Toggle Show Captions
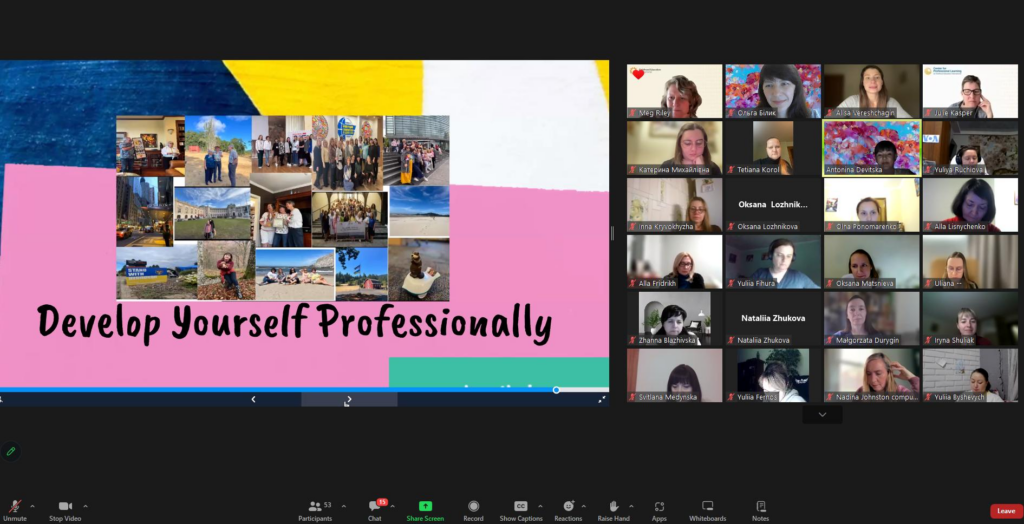 click(520, 506)
